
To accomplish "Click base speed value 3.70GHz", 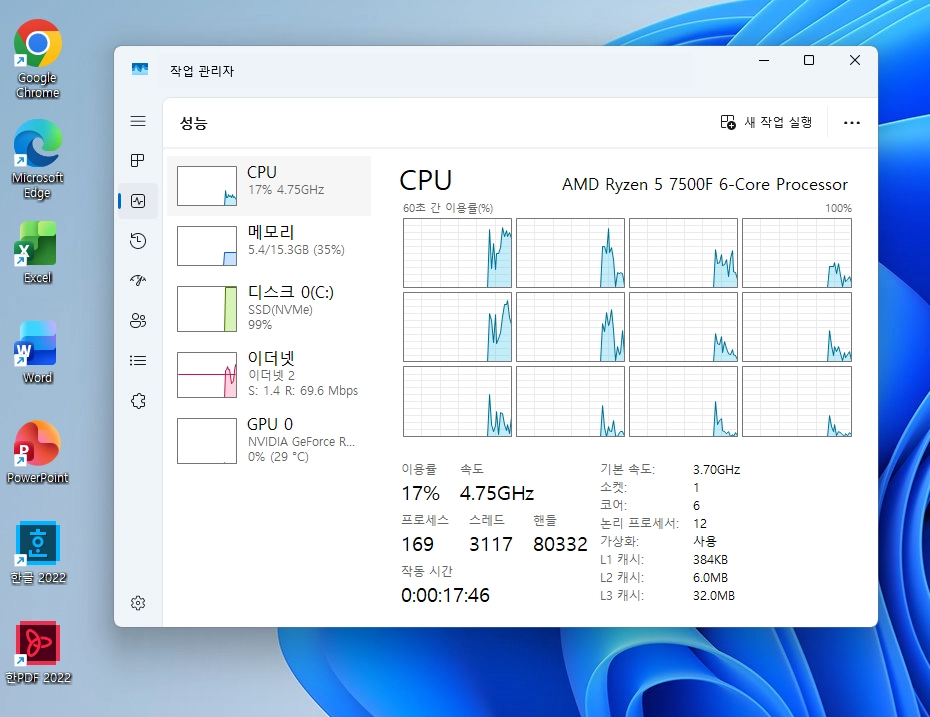I will click(716, 470).
